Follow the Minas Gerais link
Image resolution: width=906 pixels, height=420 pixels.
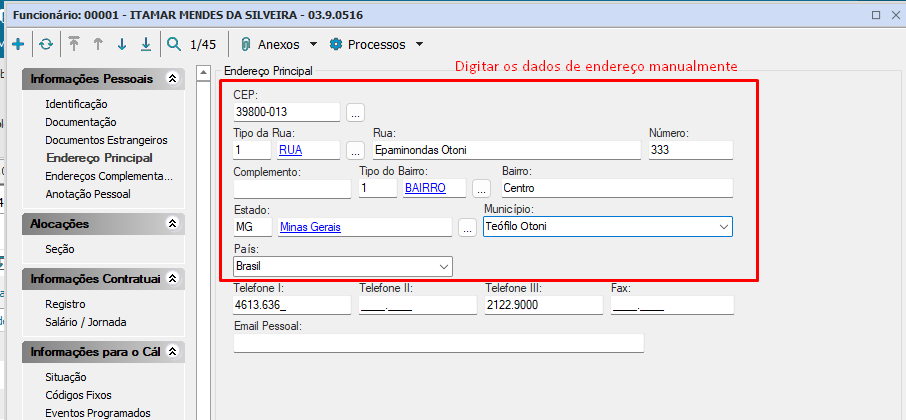point(310,227)
